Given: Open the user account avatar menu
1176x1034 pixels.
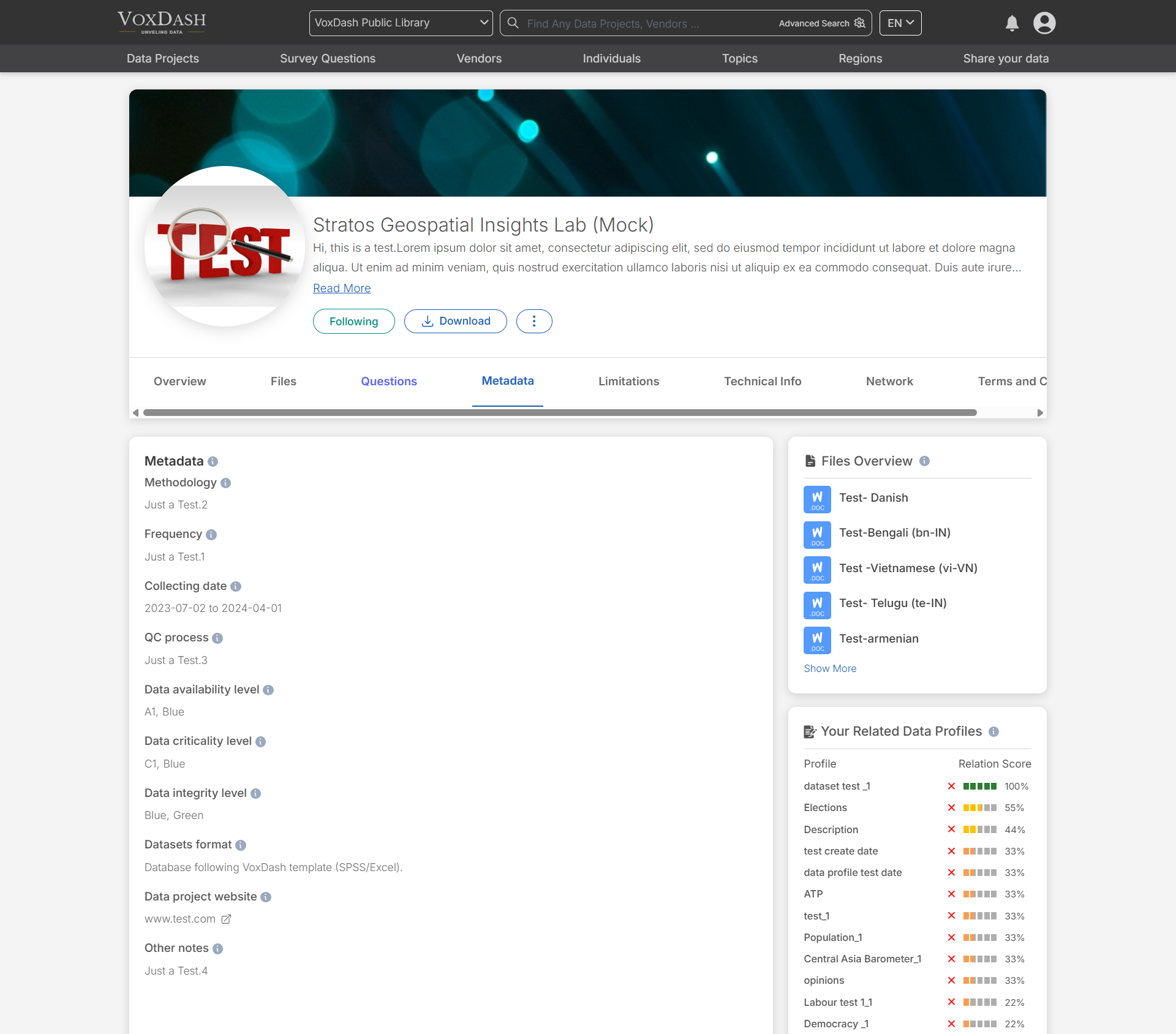Looking at the screenshot, I should click(x=1044, y=23).
